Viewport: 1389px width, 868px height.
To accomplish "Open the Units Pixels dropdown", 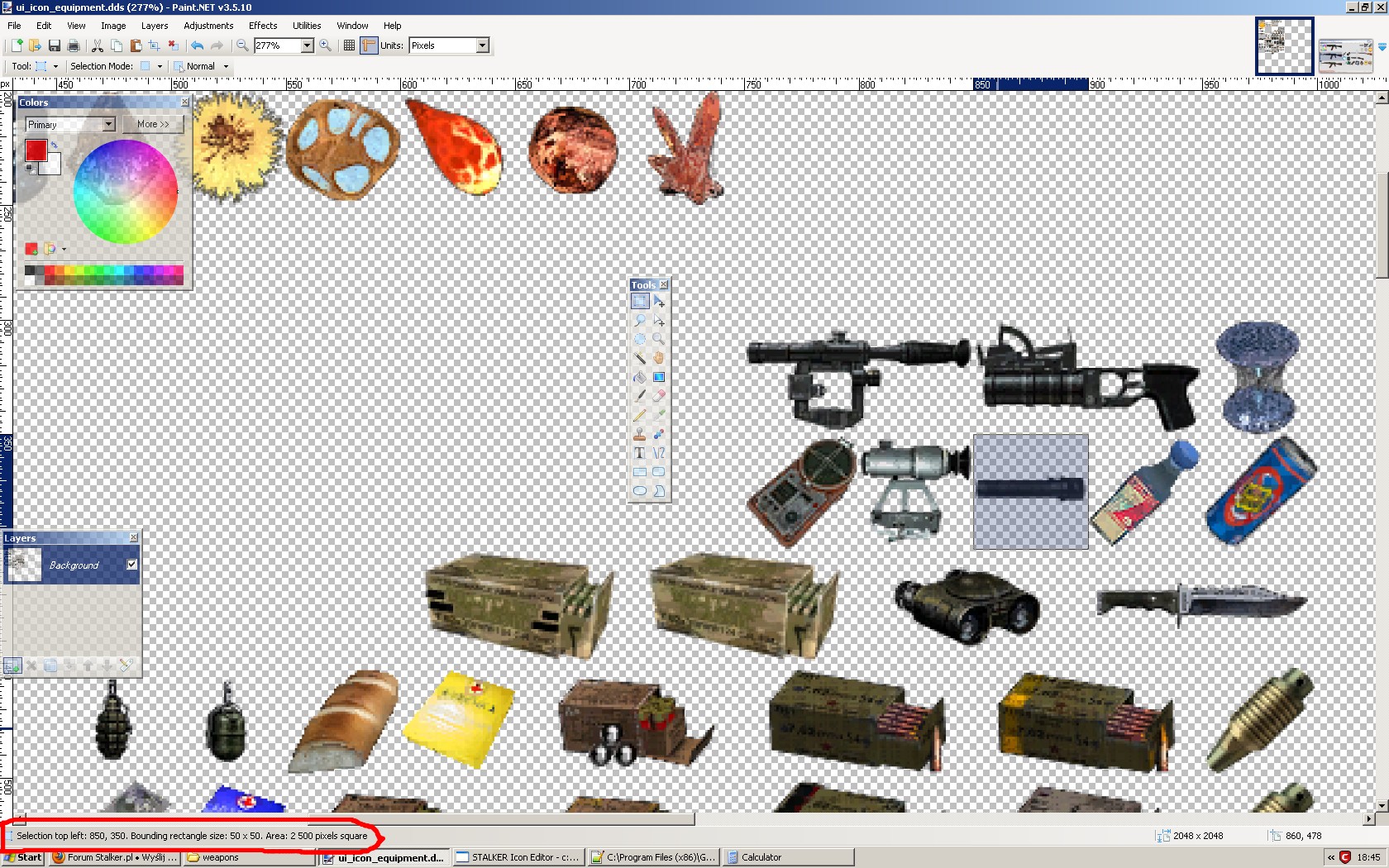I will (483, 45).
